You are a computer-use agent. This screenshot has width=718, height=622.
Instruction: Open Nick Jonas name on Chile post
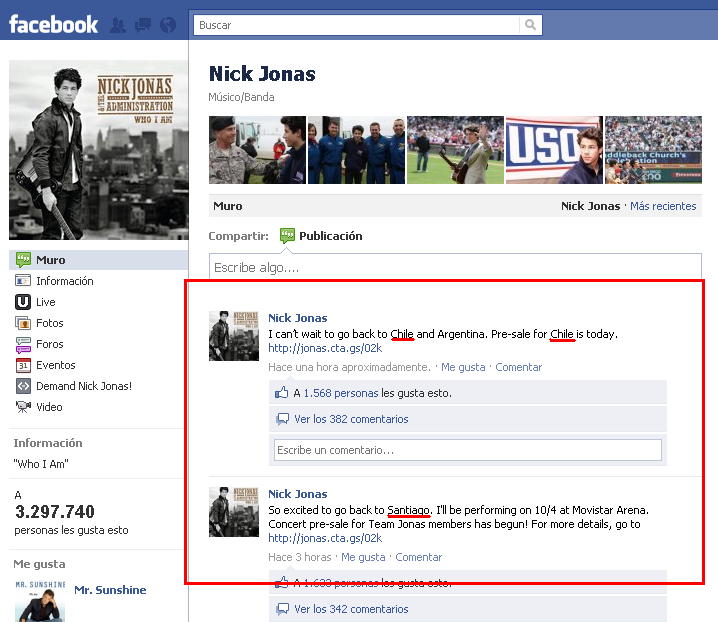tap(298, 318)
